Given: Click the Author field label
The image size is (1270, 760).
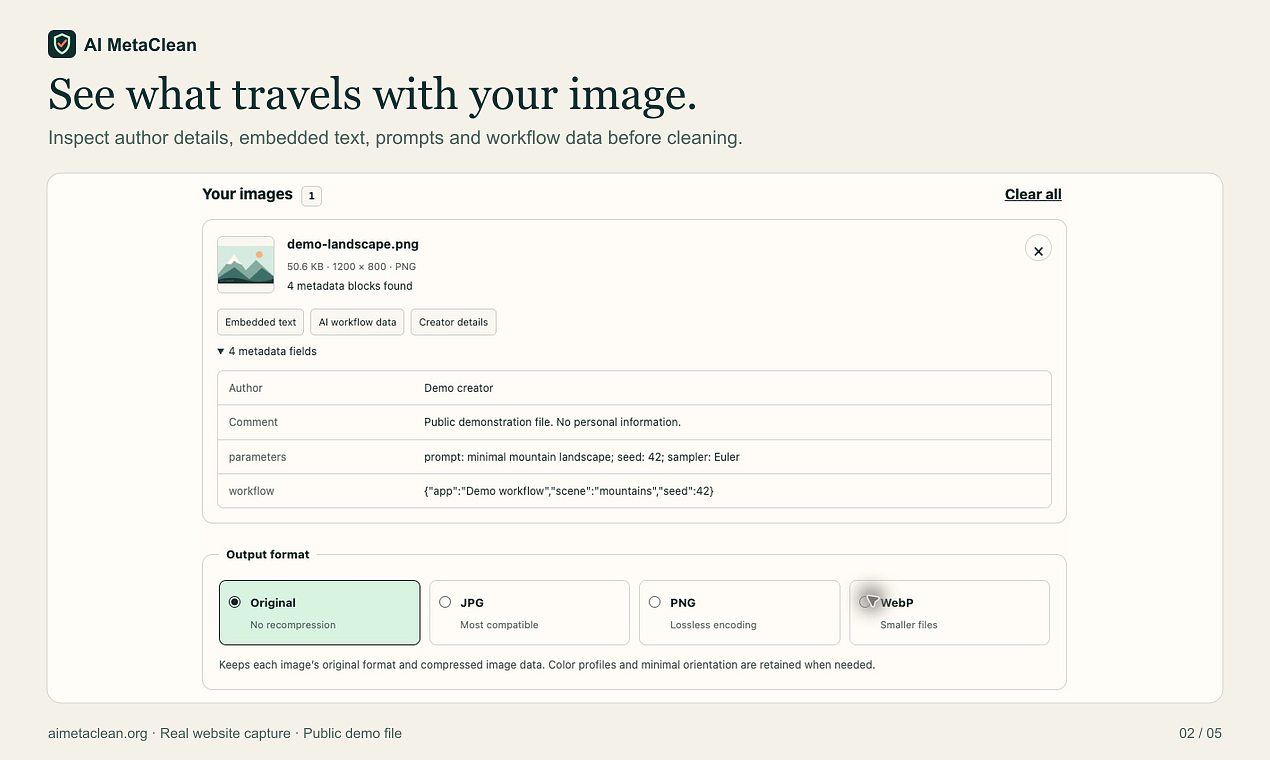Looking at the screenshot, I should point(246,388).
